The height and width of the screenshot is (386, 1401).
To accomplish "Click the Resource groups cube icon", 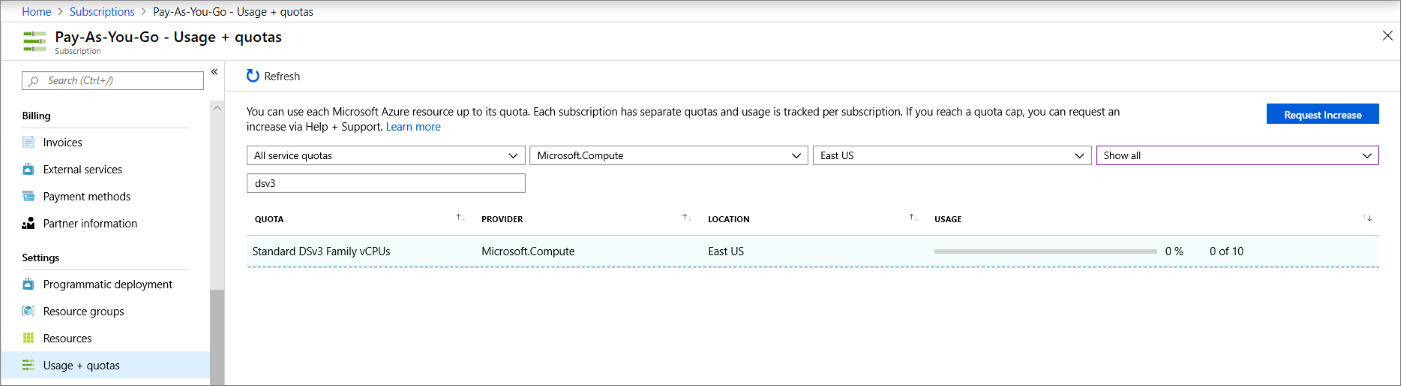I will [28, 311].
